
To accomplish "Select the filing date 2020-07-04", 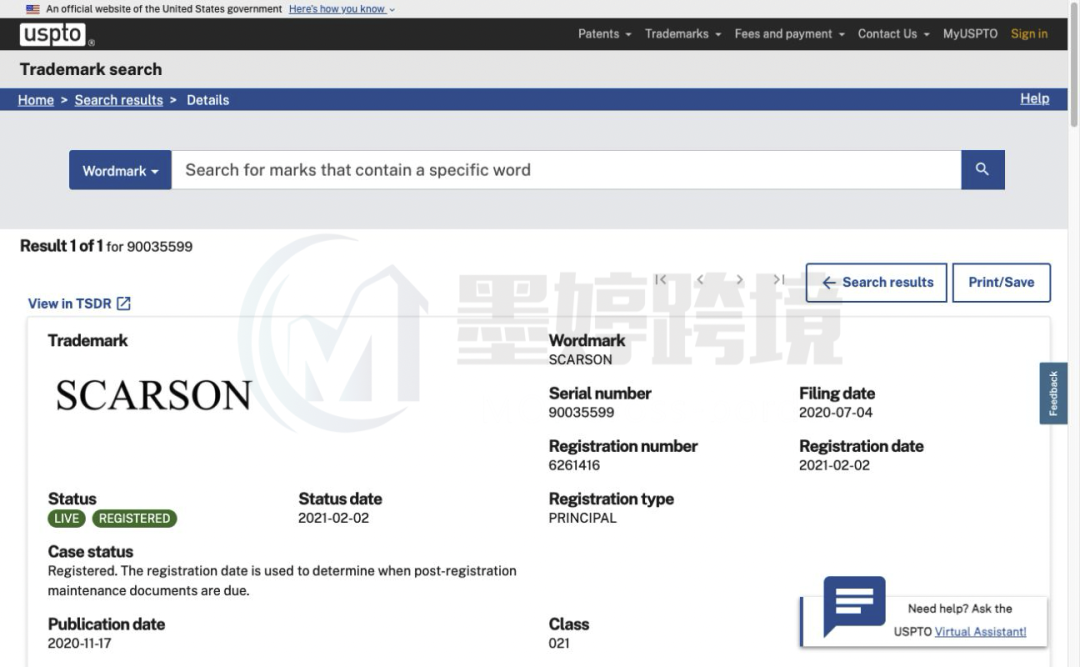I will coord(835,412).
